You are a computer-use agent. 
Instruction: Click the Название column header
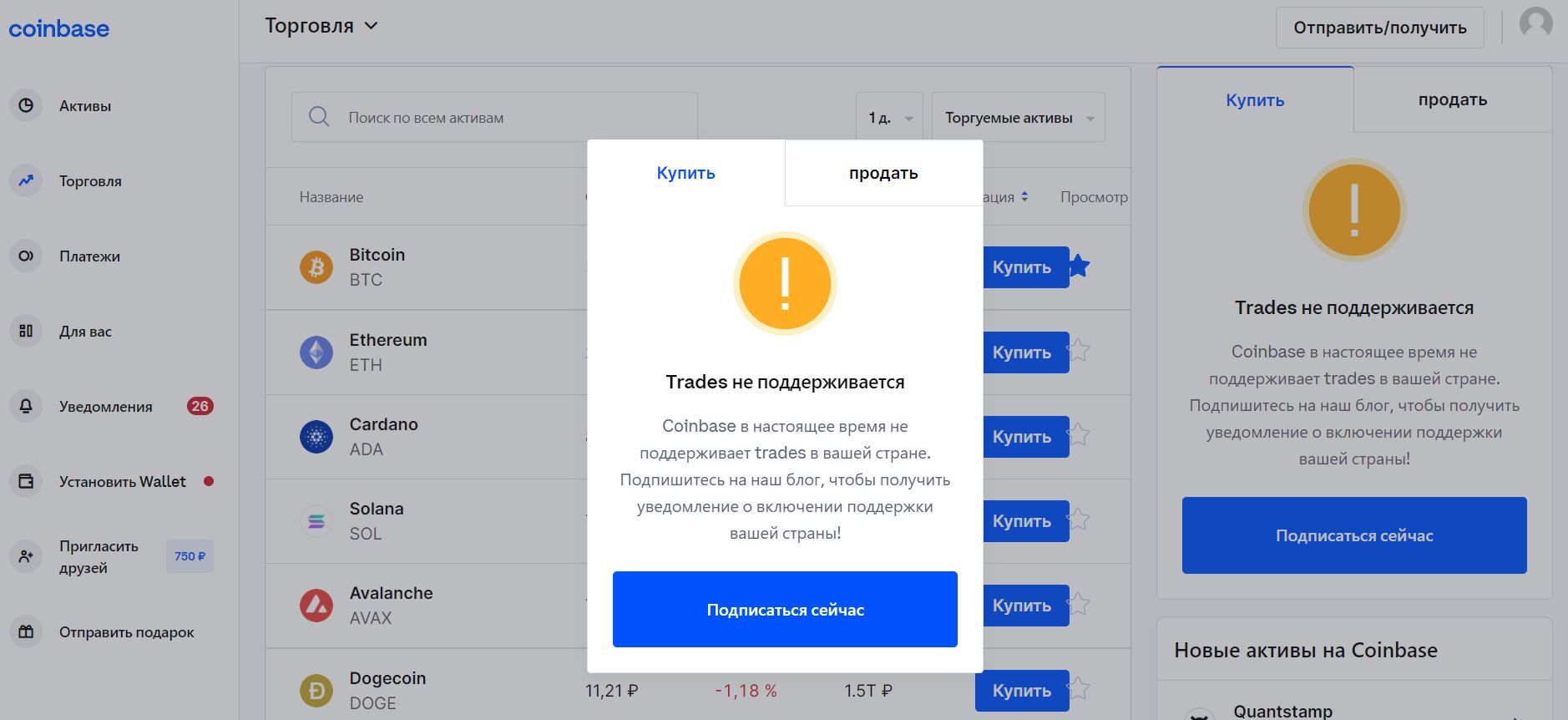pyautogui.click(x=331, y=197)
